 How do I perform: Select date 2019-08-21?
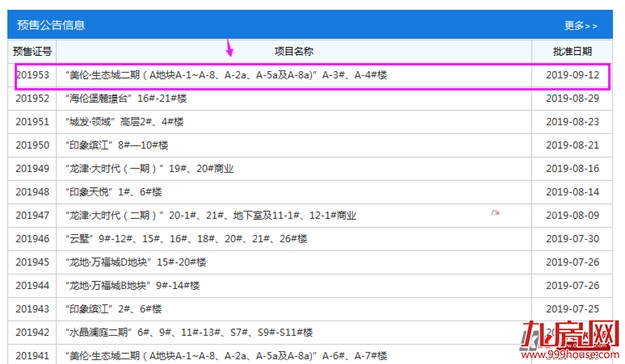(572, 145)
